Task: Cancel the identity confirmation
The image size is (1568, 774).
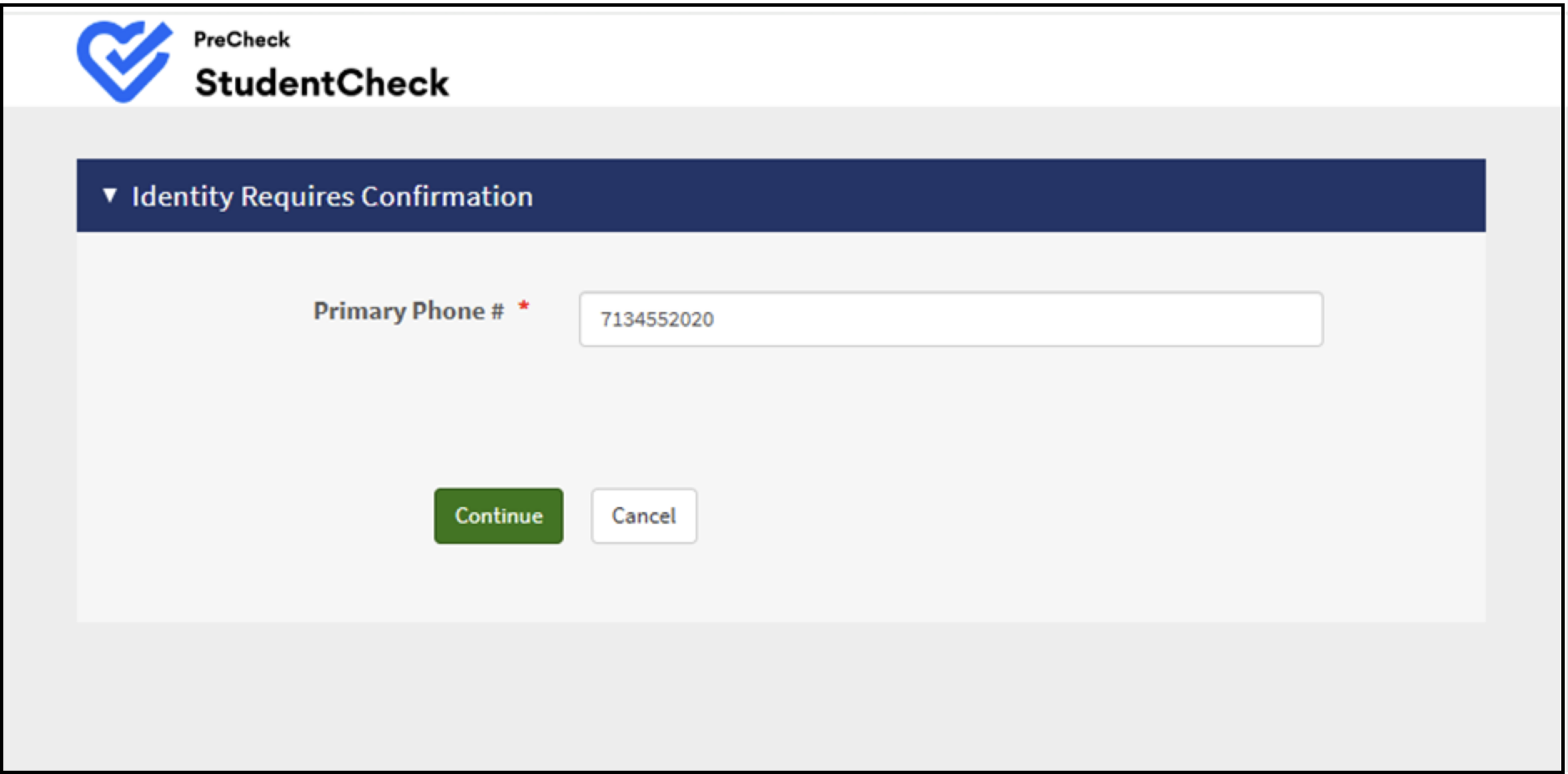Action: (x=644, y=515)
